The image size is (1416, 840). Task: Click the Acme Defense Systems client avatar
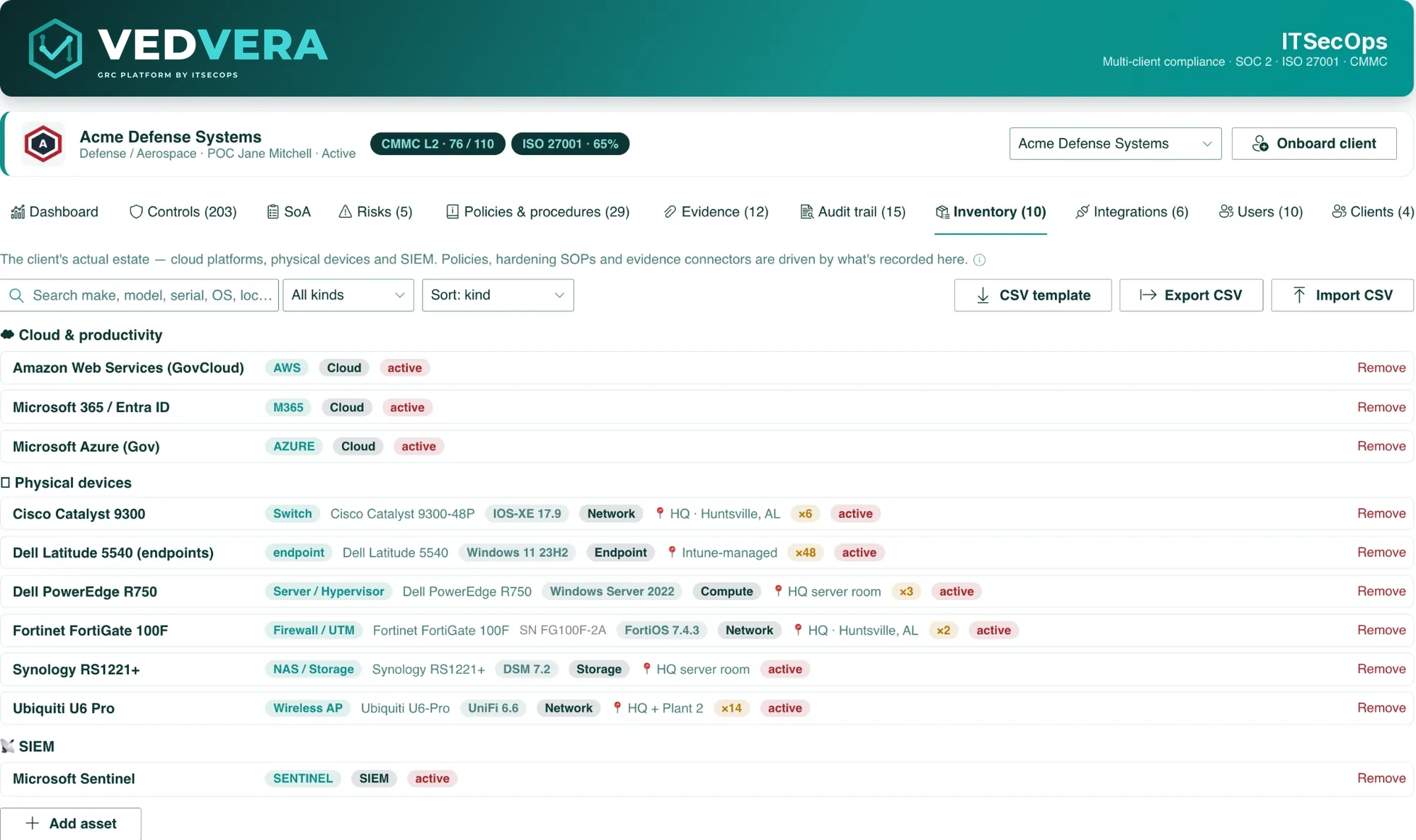(x=43, y=144)
